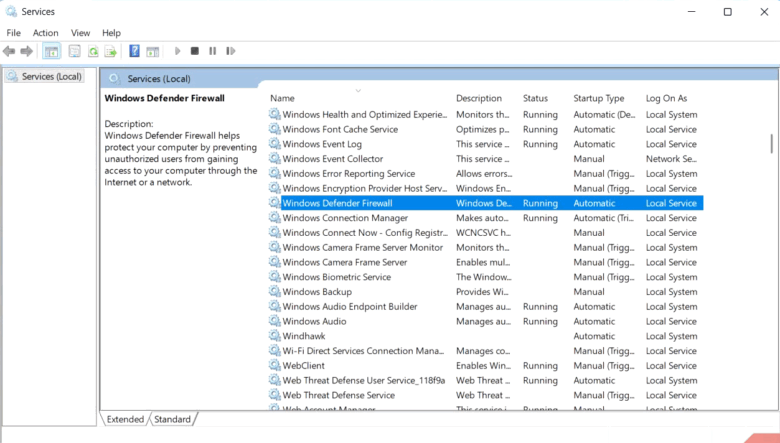Screen dimensions: 780x443
Task: Click the Export List toolbar icon
Action: [x=111, y=51]
